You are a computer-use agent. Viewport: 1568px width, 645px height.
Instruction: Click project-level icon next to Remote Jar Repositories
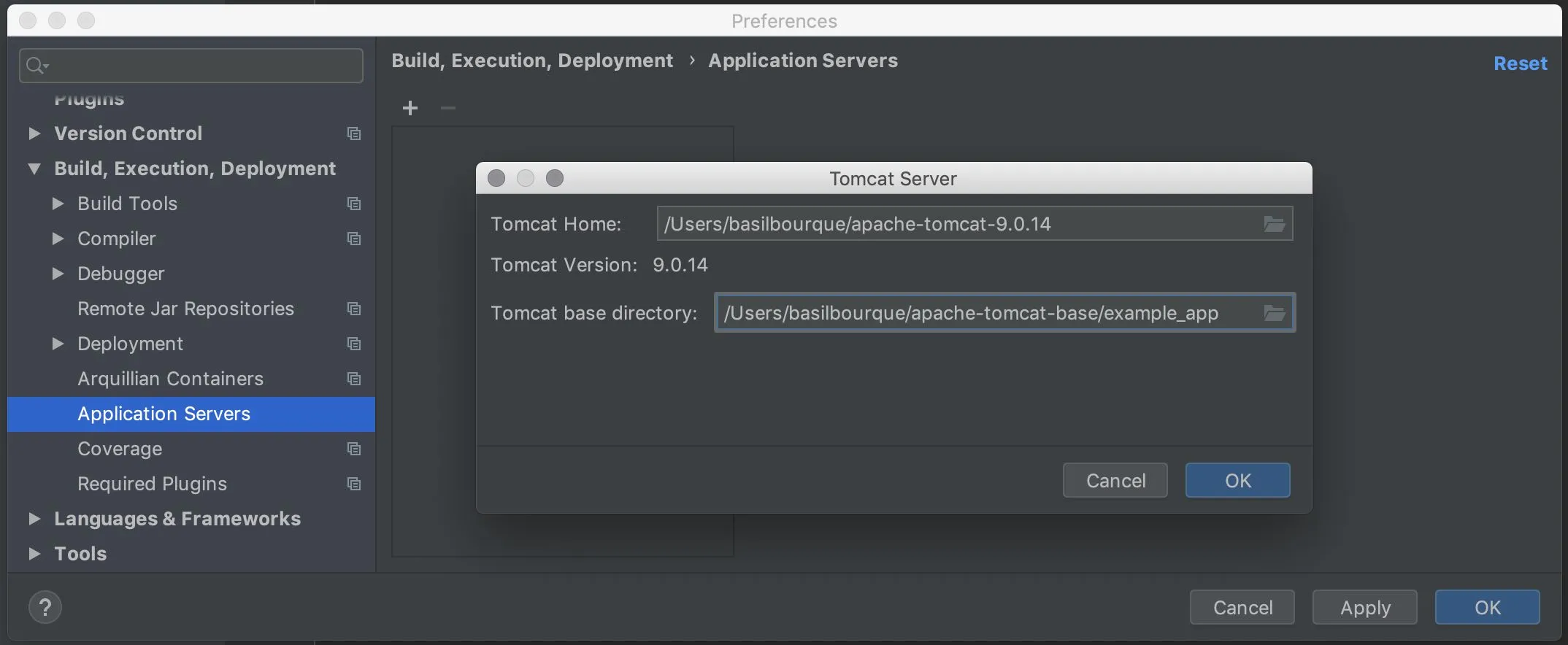click(x=354, y=309)
